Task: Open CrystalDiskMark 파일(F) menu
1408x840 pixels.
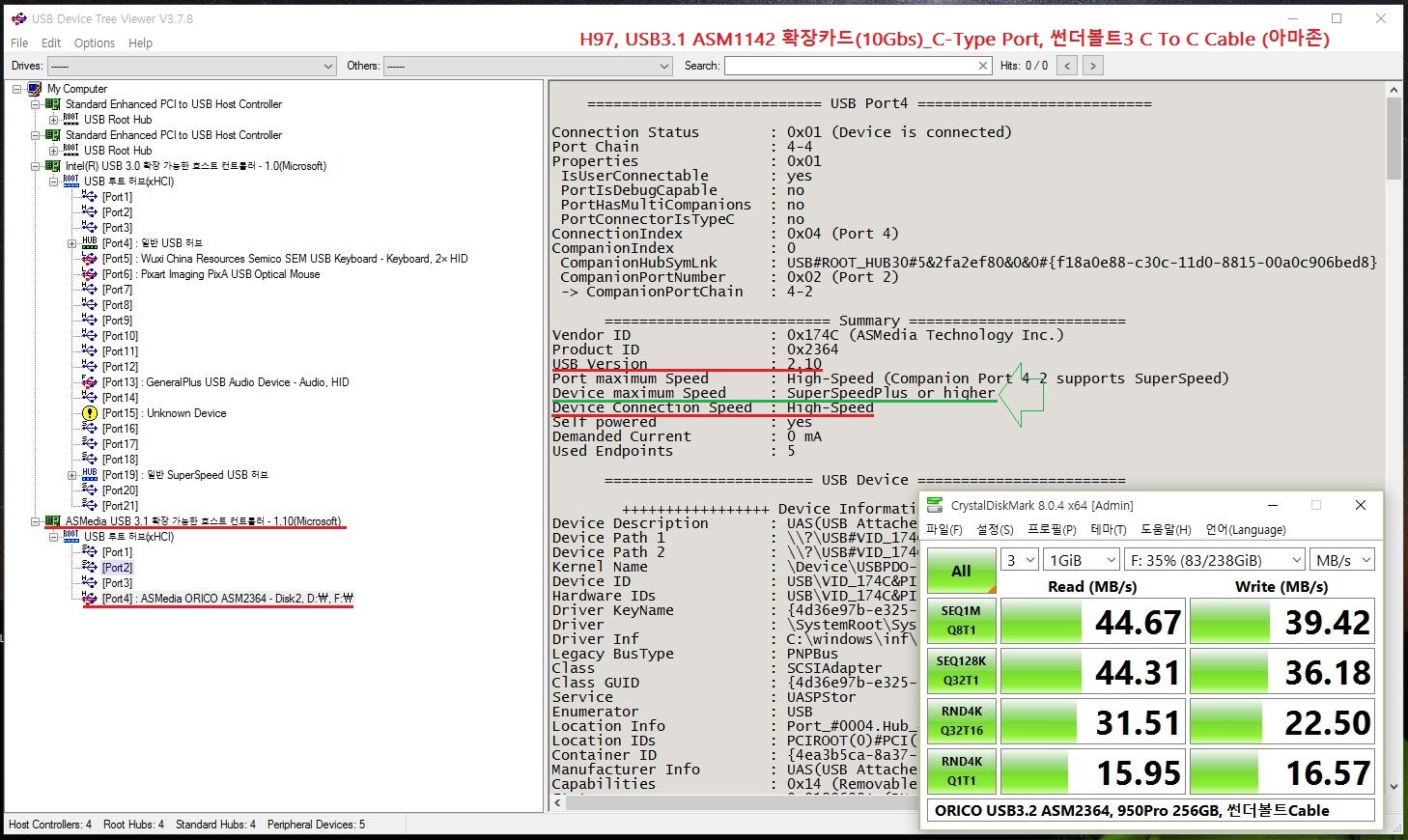Action: coord(944,530)
